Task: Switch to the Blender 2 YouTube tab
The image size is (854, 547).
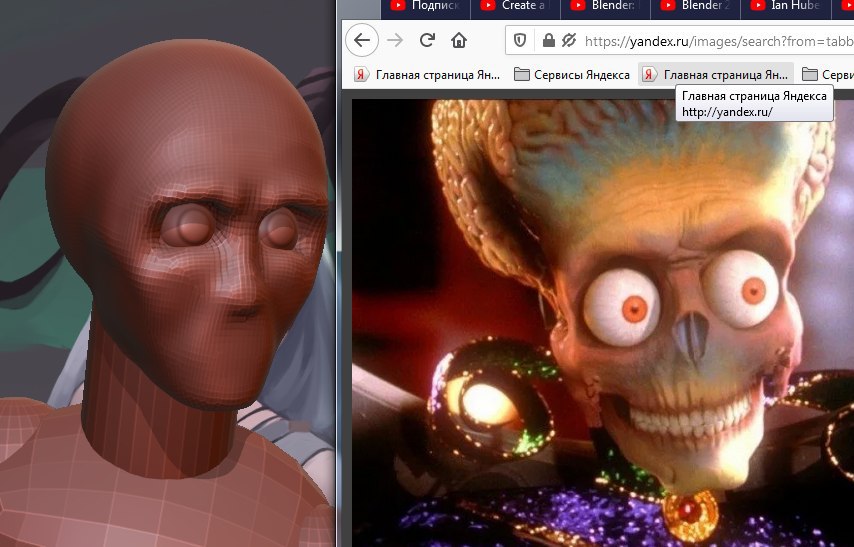Action: [695, 7]
